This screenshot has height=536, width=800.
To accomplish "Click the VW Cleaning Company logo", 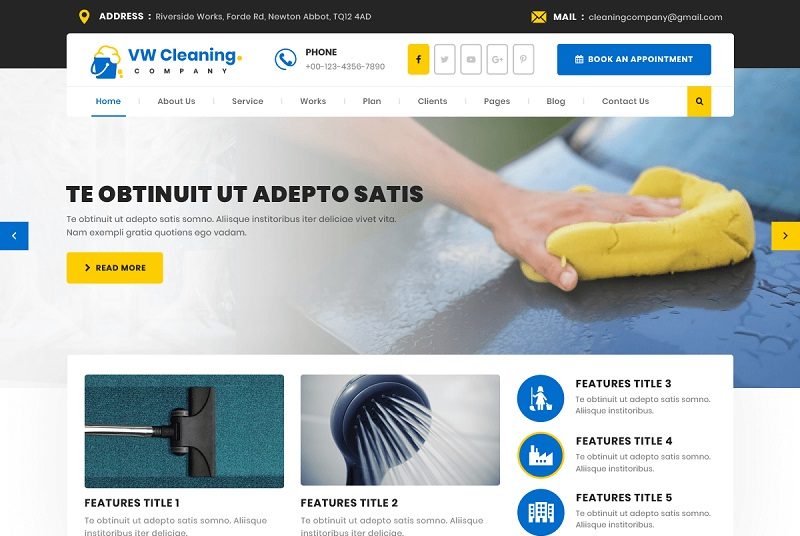I will 166,61.
